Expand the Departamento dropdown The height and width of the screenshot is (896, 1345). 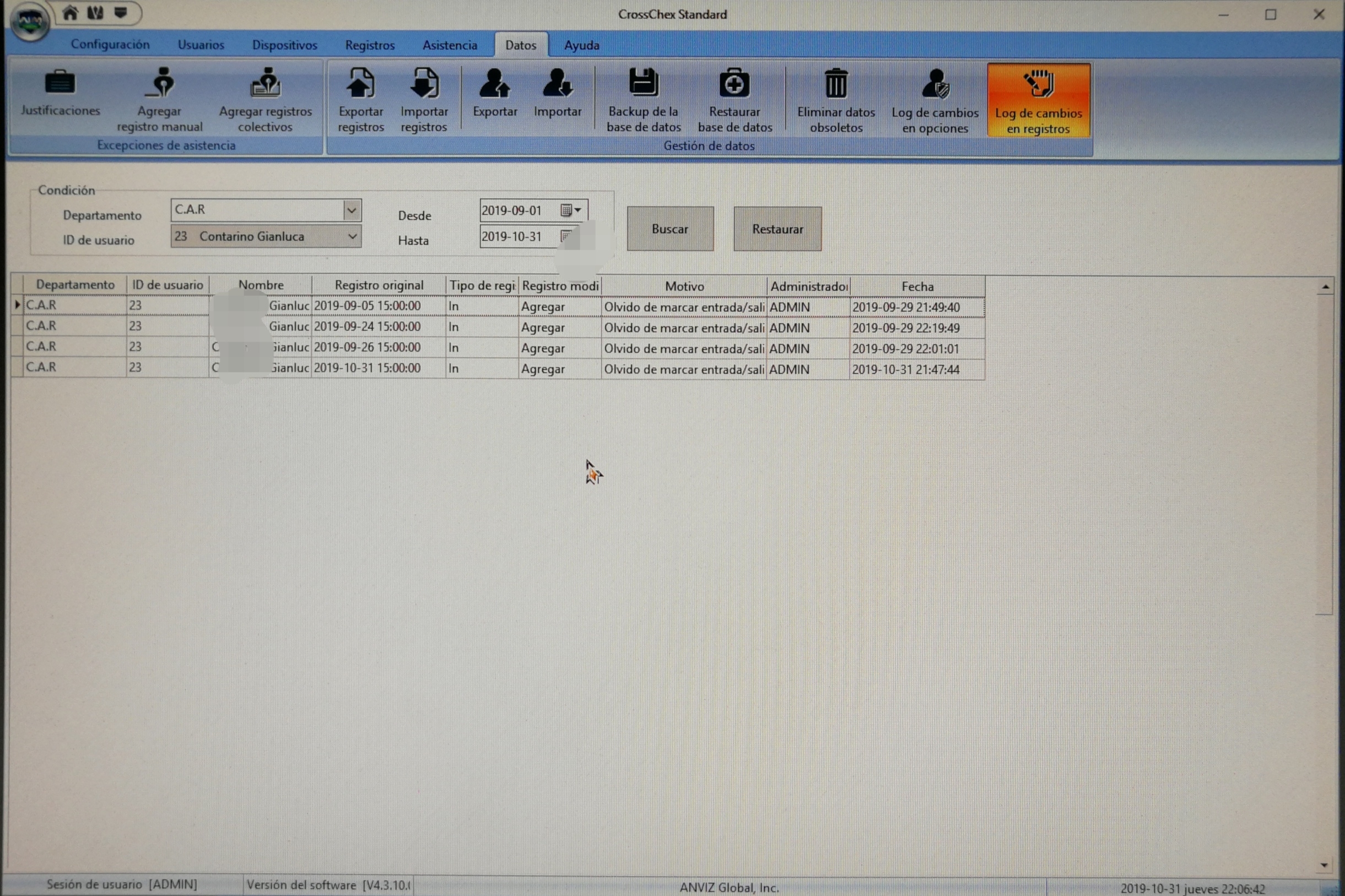click(x=352, y=210)
